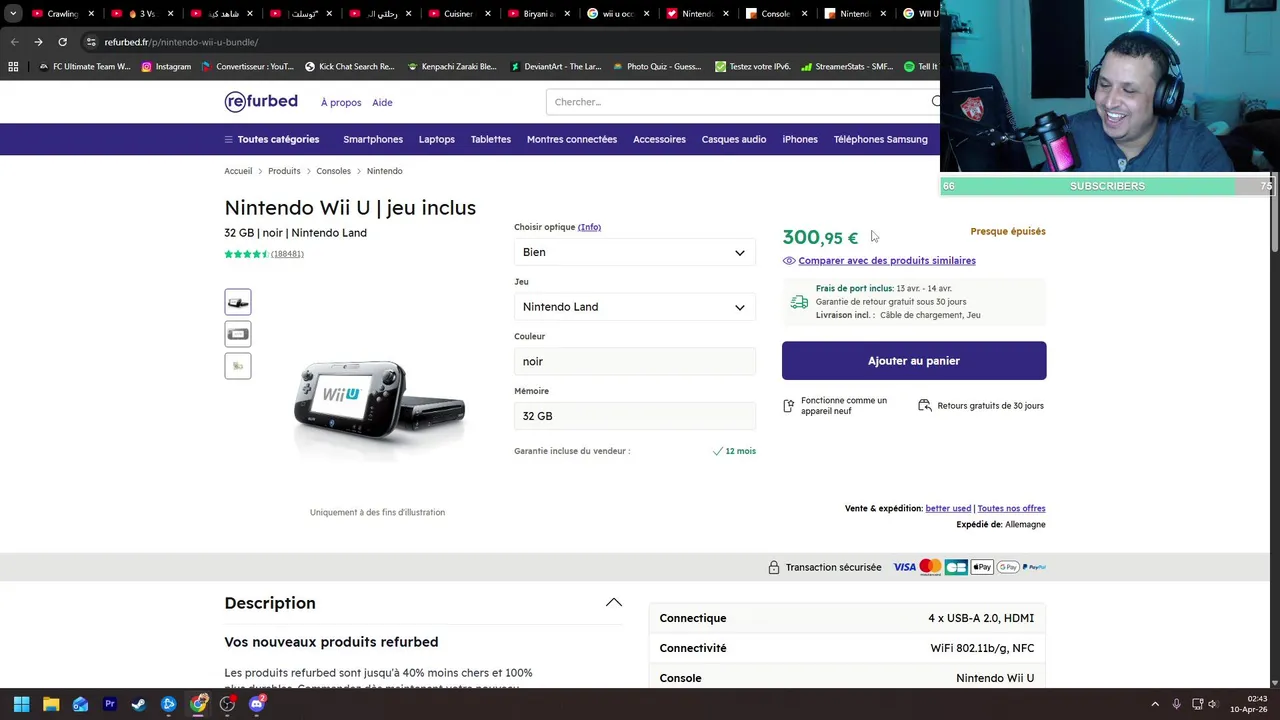The image size is (1280, 720).
Task: Open Montres connectées category
Action: click(572, 139)
